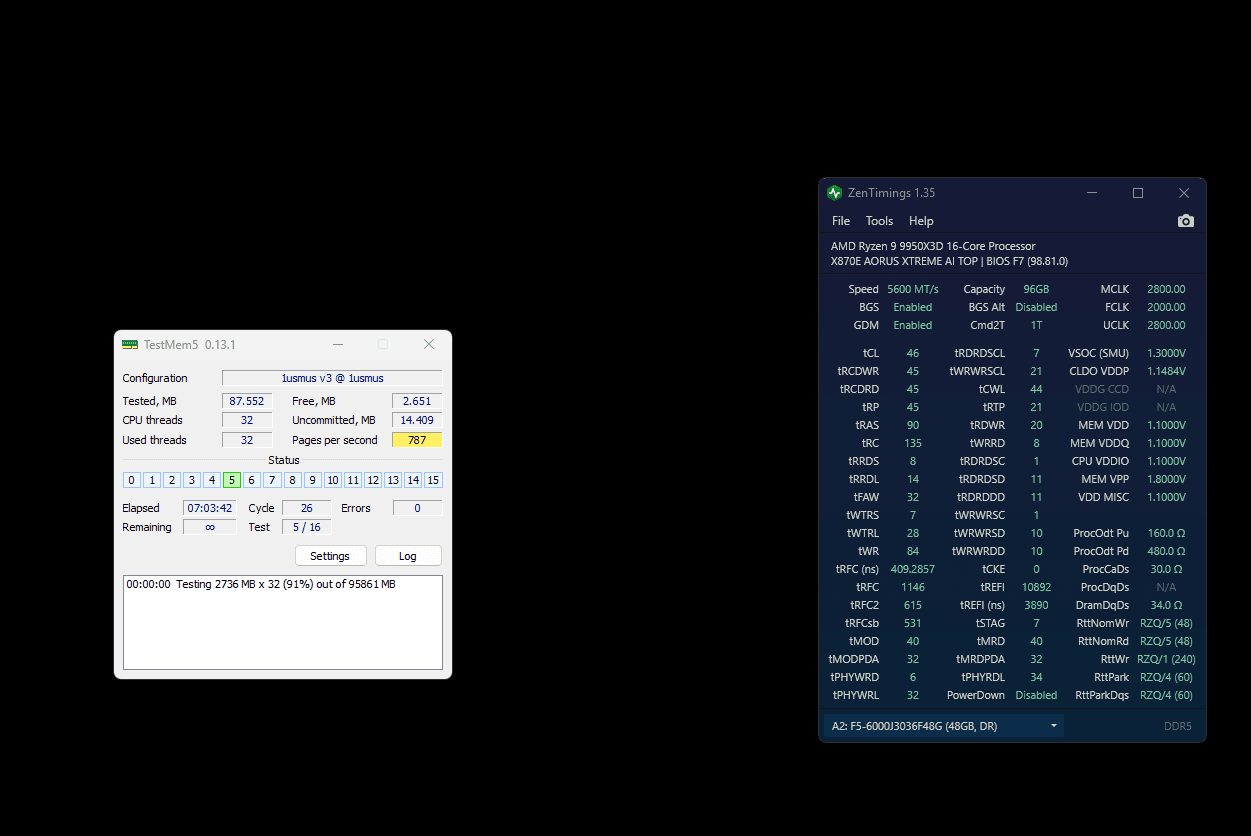Select thread status box 15
The width and height of the screenshot is (1251, 836).
pyautogui.click(x=433, y=480)
